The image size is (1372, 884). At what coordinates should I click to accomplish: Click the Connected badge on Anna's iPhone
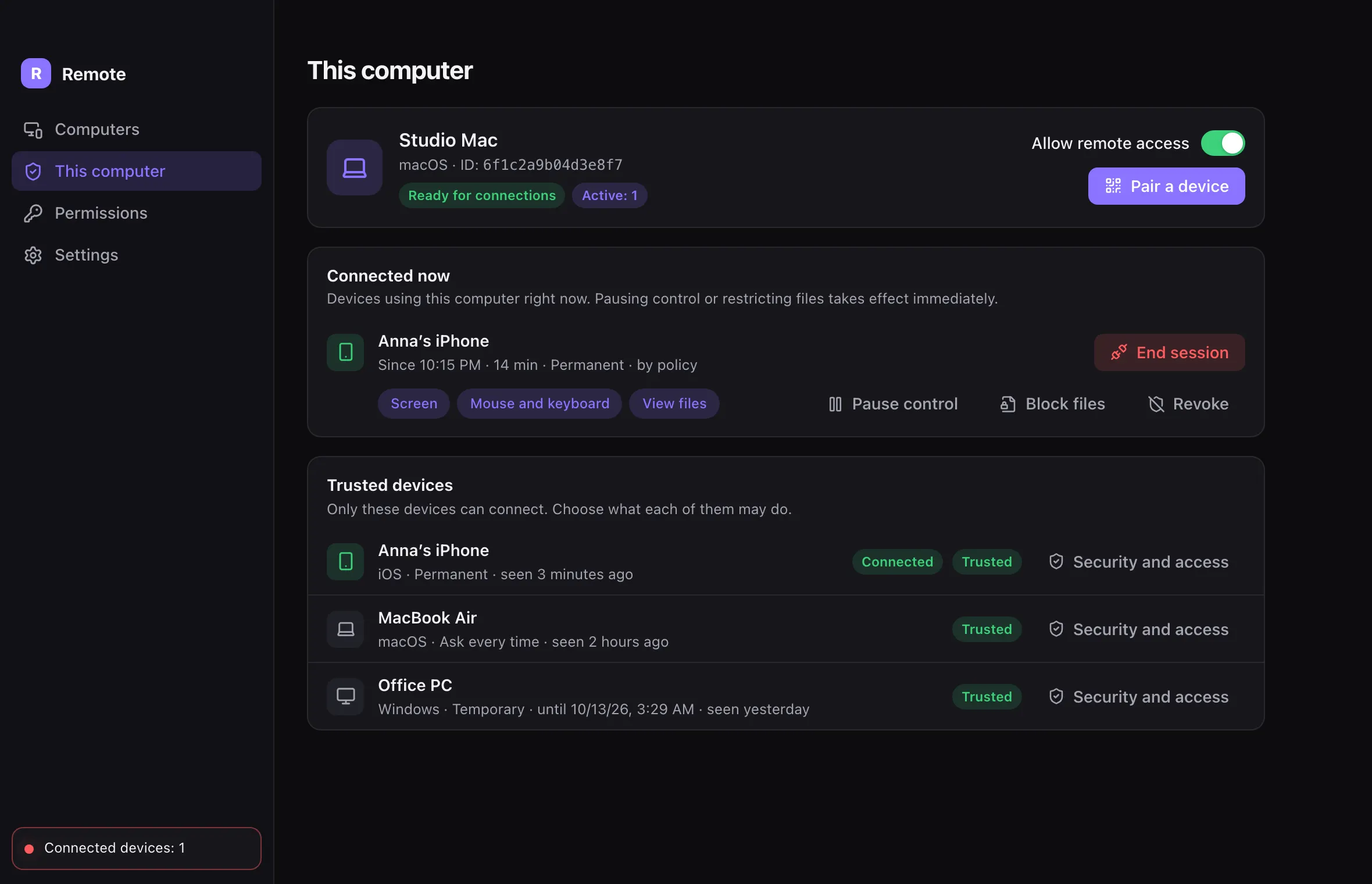click(x=898, y=562)
